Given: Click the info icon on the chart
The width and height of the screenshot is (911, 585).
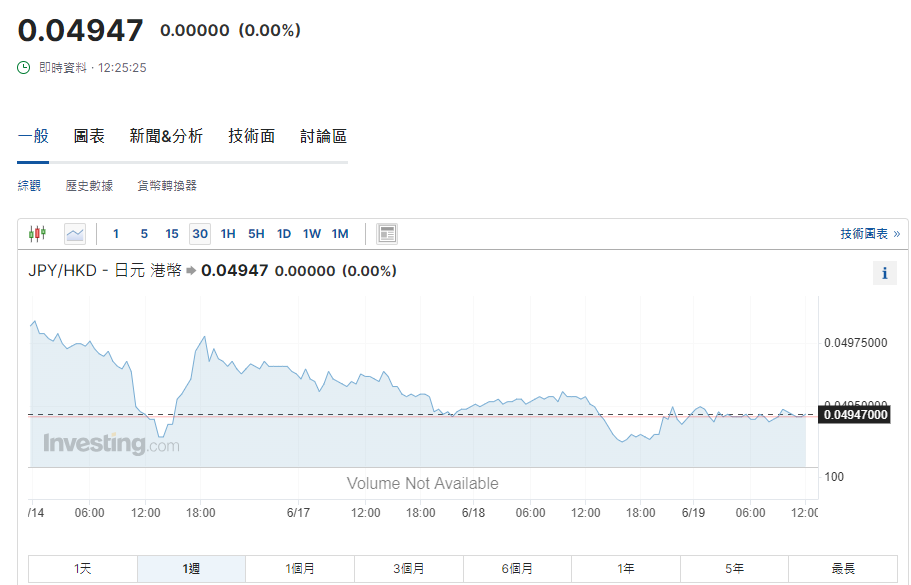Looking at the screenshot, I should click(x=884, y=273).
